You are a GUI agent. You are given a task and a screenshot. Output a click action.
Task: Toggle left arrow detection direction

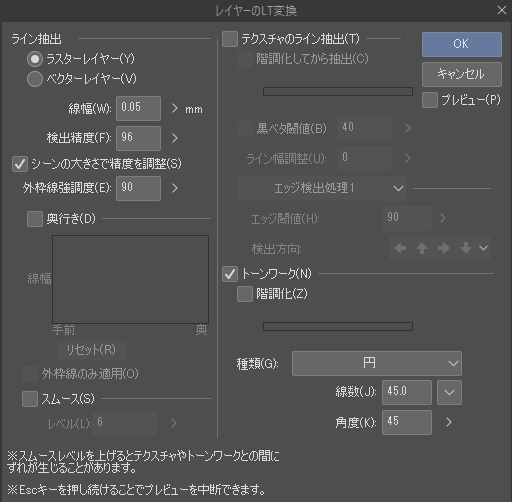point(400,248)
